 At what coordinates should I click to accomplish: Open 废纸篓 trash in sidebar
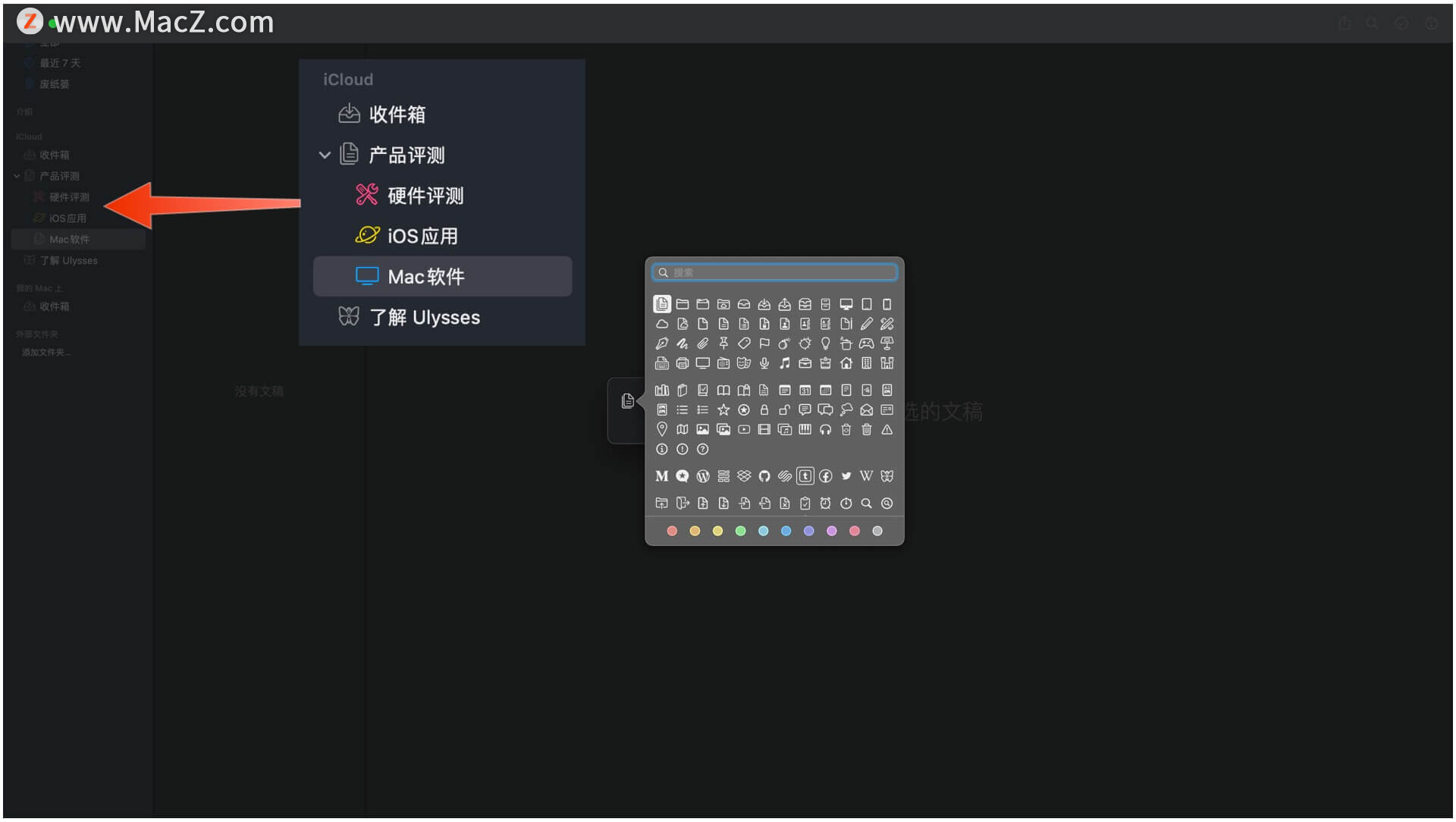coord(55,84)
